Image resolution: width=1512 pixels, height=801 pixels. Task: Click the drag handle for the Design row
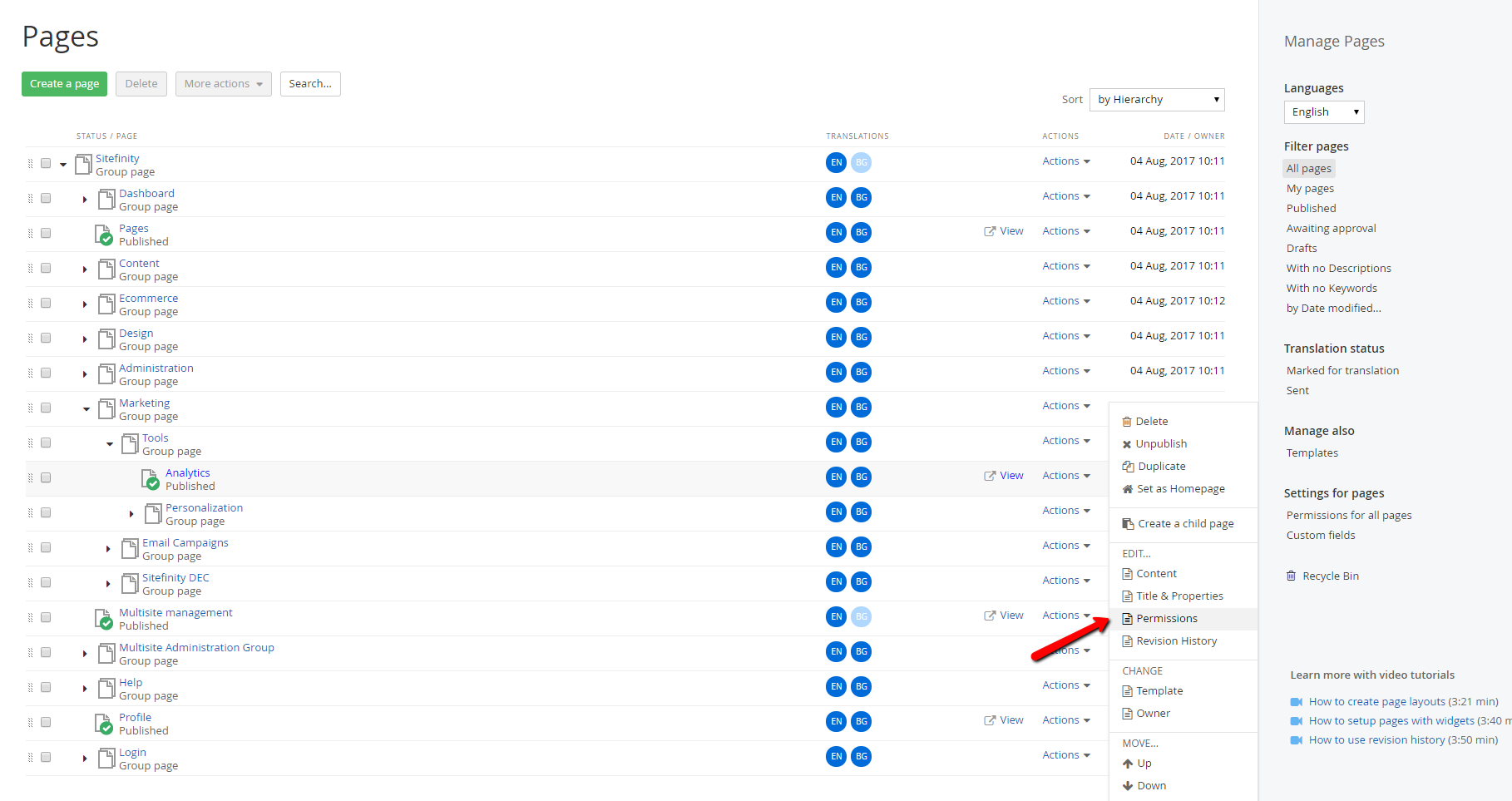31,339
